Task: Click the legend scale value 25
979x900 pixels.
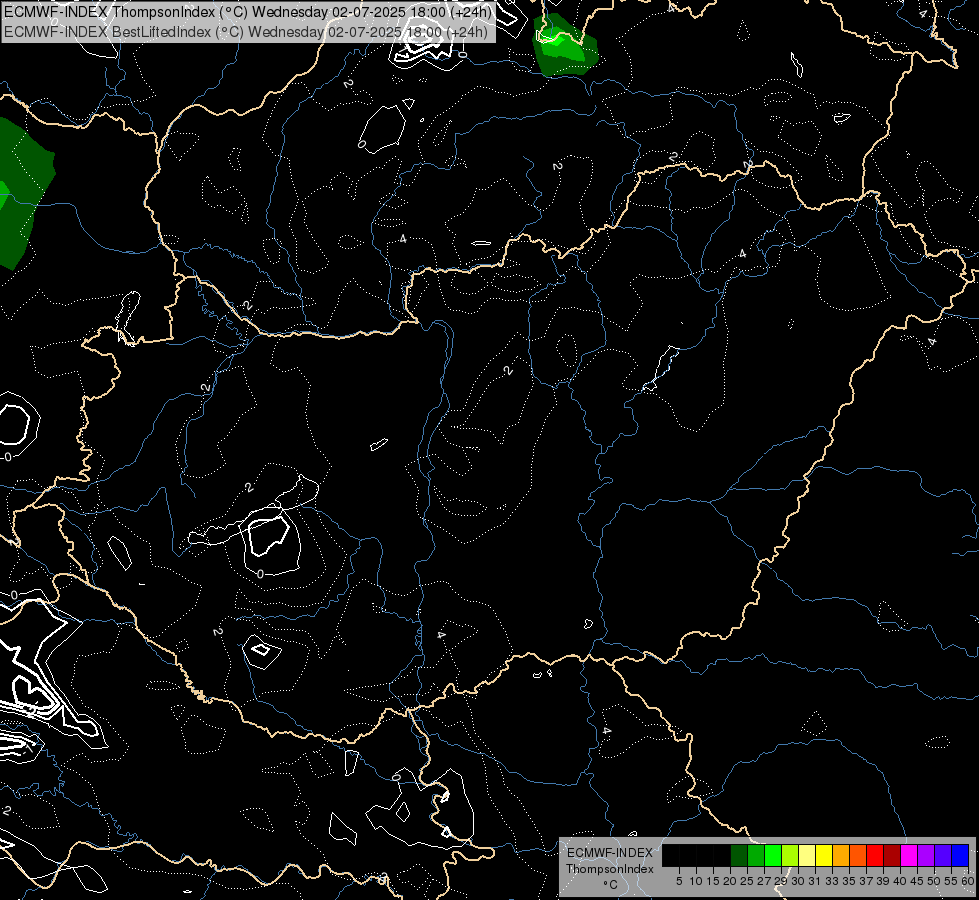Action: [x=747, y=881]
